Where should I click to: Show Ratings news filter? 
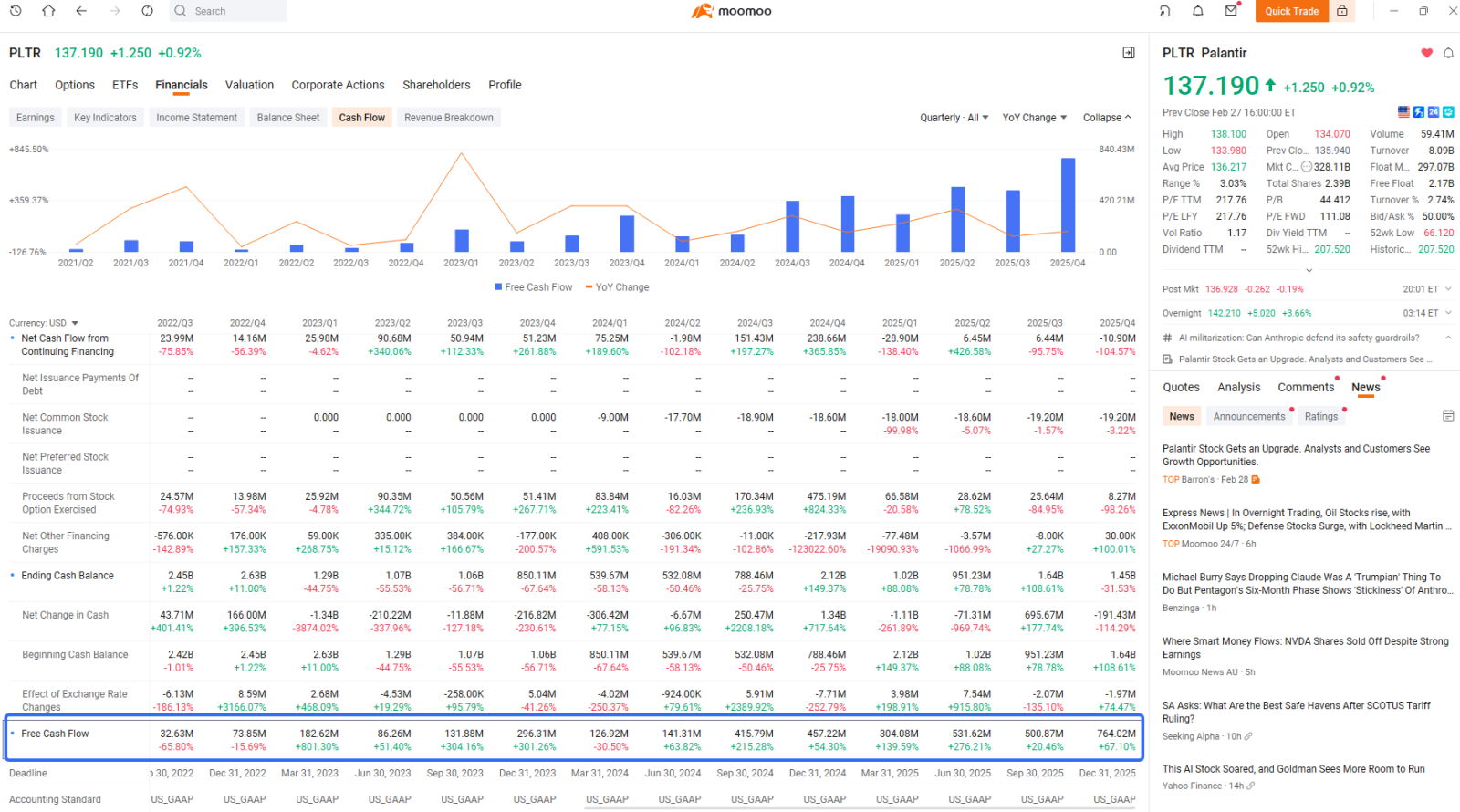(x=1320, y=416)
